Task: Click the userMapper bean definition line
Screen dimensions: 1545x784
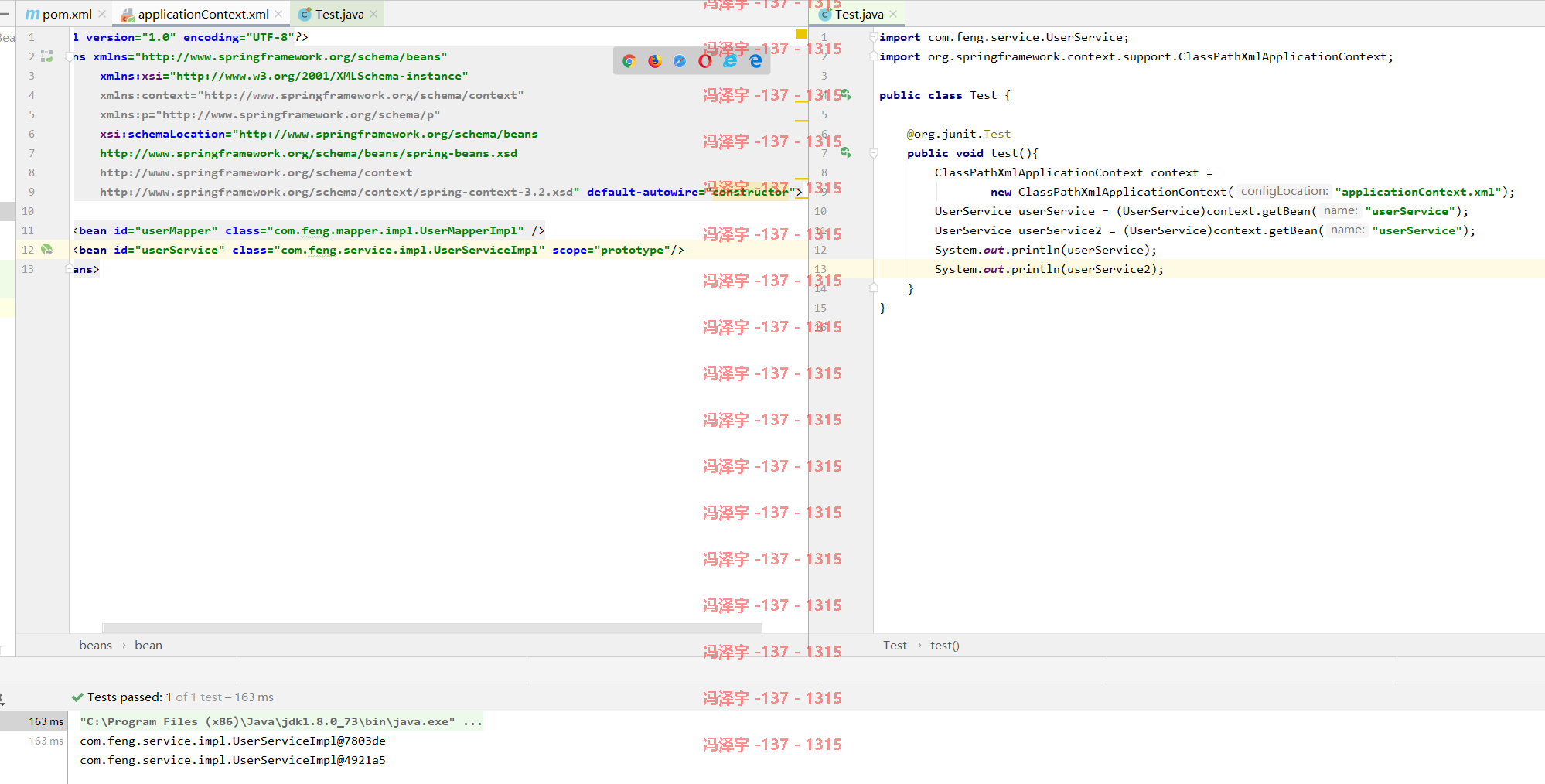Action: (x=309, y=230)
